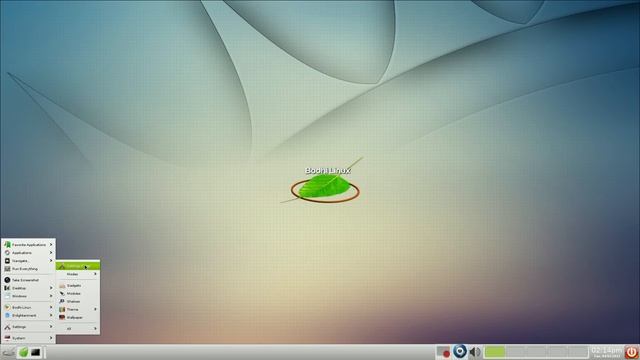Expand the Desktop submenu
Viewport: 640px width, 360px height.
tap(29, 288)
